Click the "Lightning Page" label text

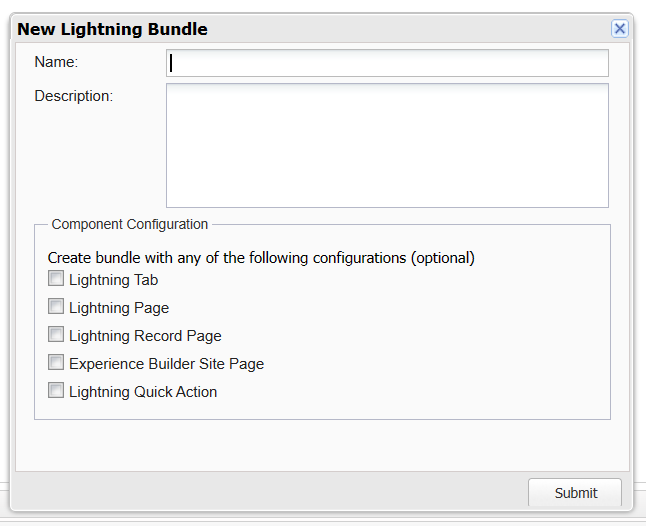coord(119,308)
